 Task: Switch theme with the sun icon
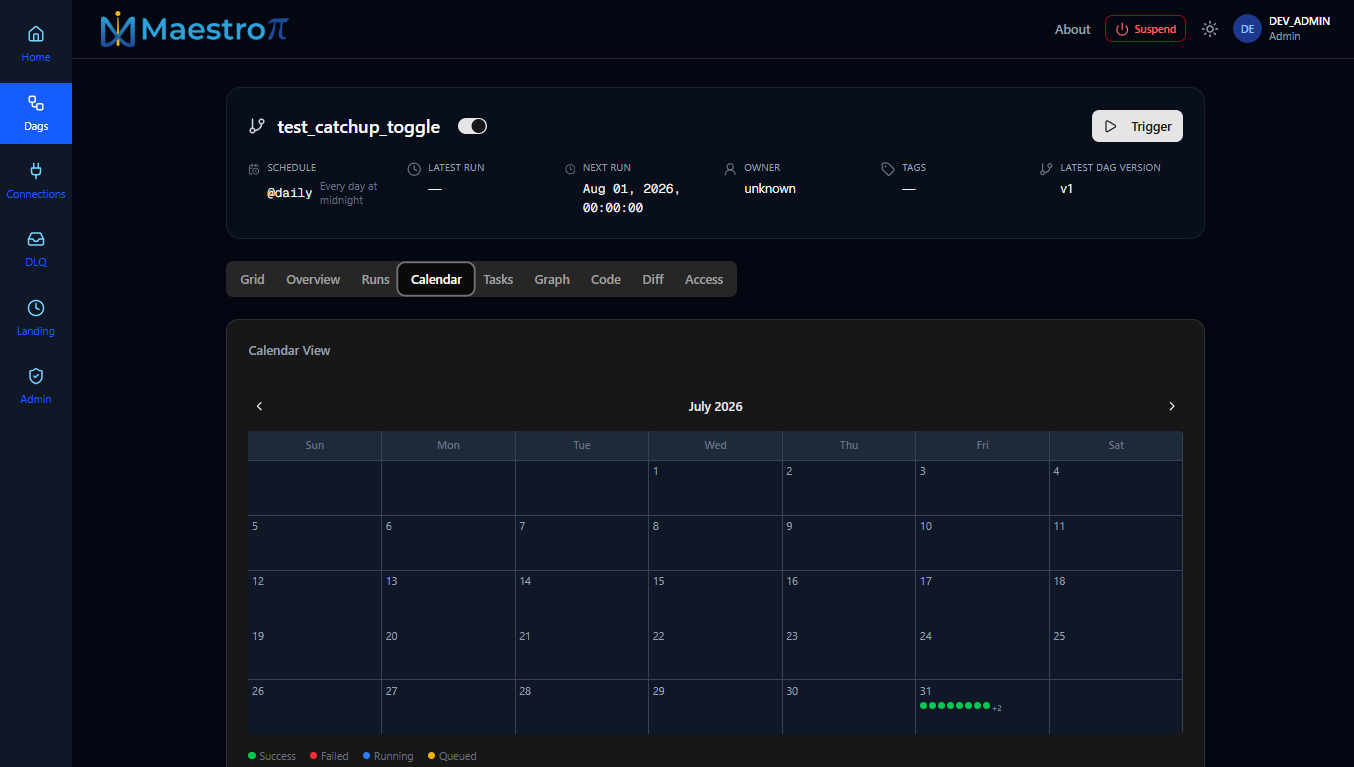1210,29
